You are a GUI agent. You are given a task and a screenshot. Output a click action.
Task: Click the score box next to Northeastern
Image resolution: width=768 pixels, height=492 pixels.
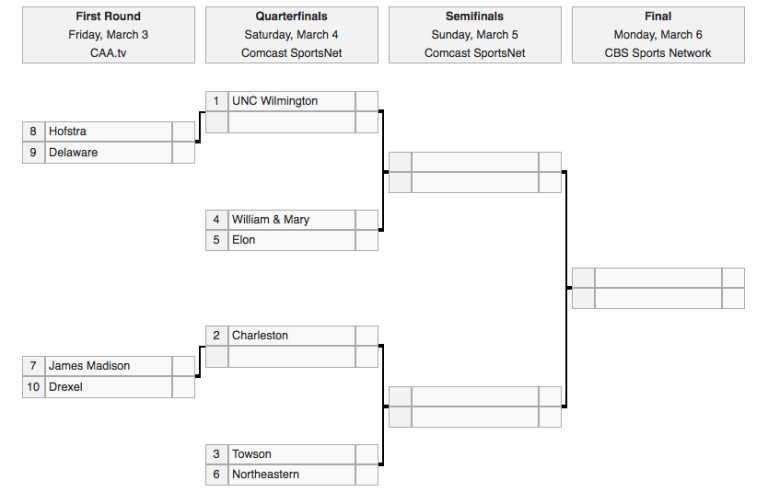tap(367, 474)
